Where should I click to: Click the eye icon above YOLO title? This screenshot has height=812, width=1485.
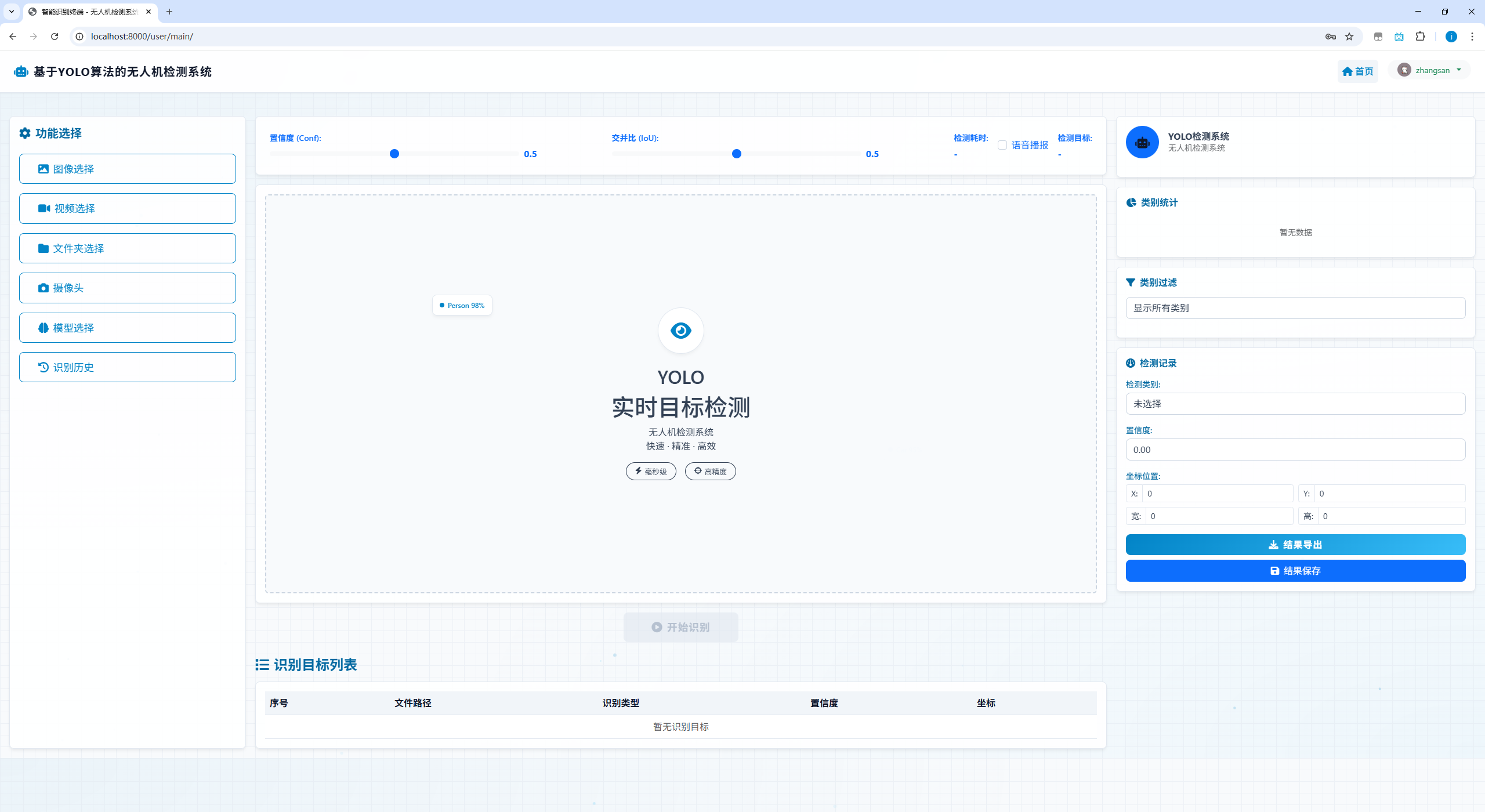[680, 331]
